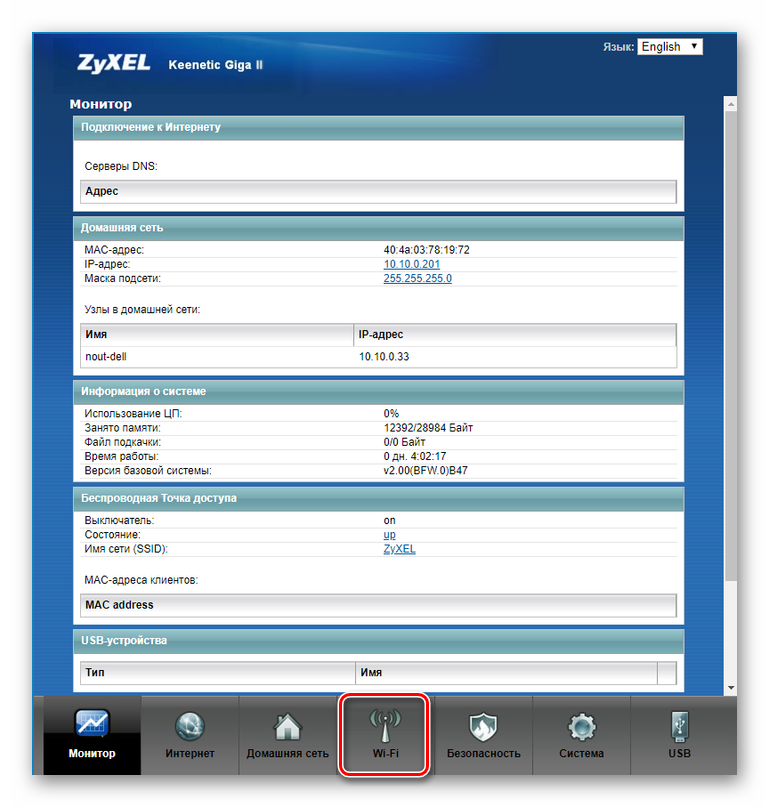Open the SSID link ZyXEL
769x807 pixels.
pos(399,549)
